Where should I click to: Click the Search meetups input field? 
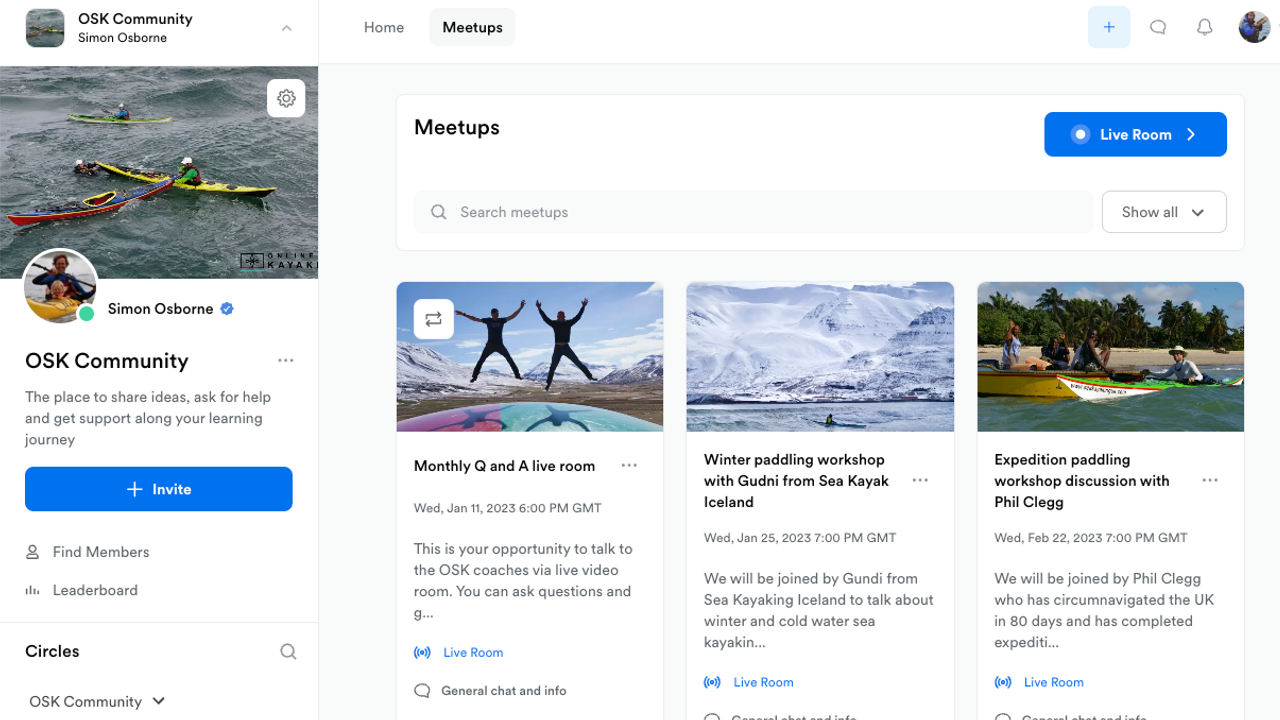click(753, 212)
